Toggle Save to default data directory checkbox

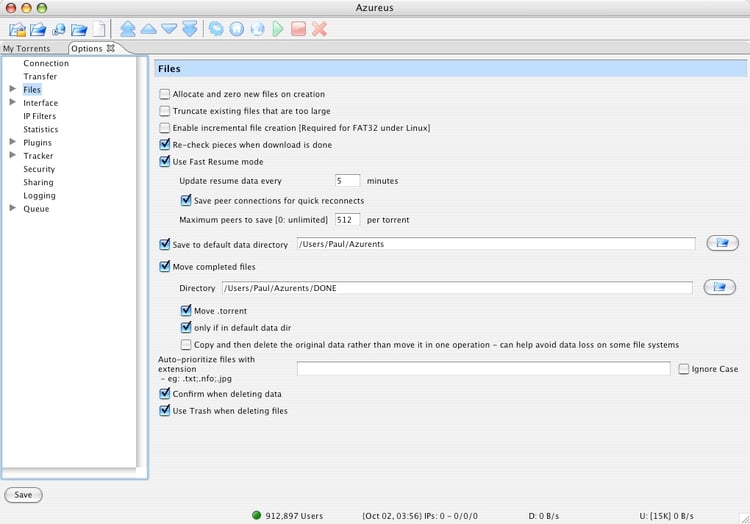pos(165,244)
